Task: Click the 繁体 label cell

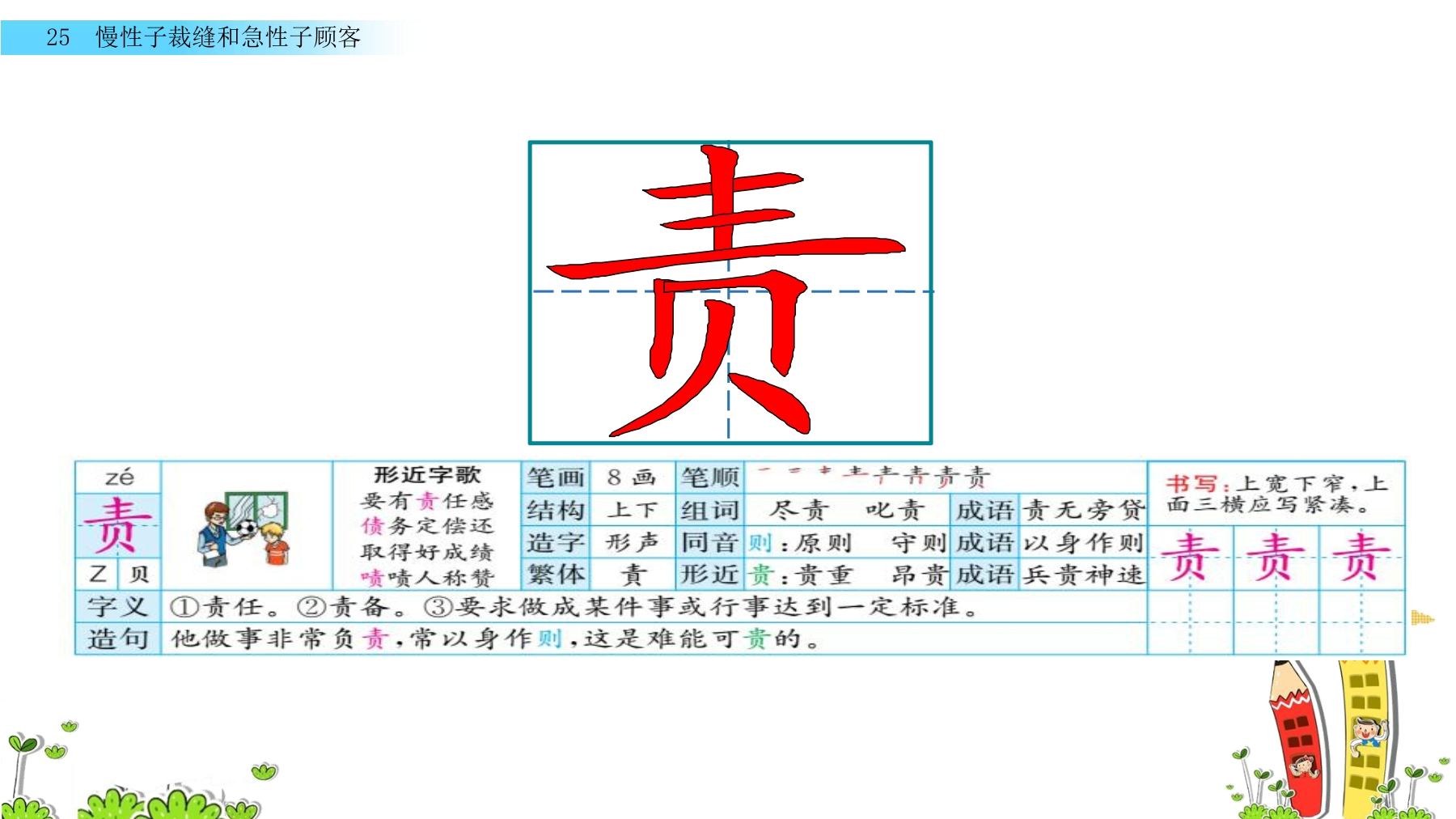Action: [555, 575]
